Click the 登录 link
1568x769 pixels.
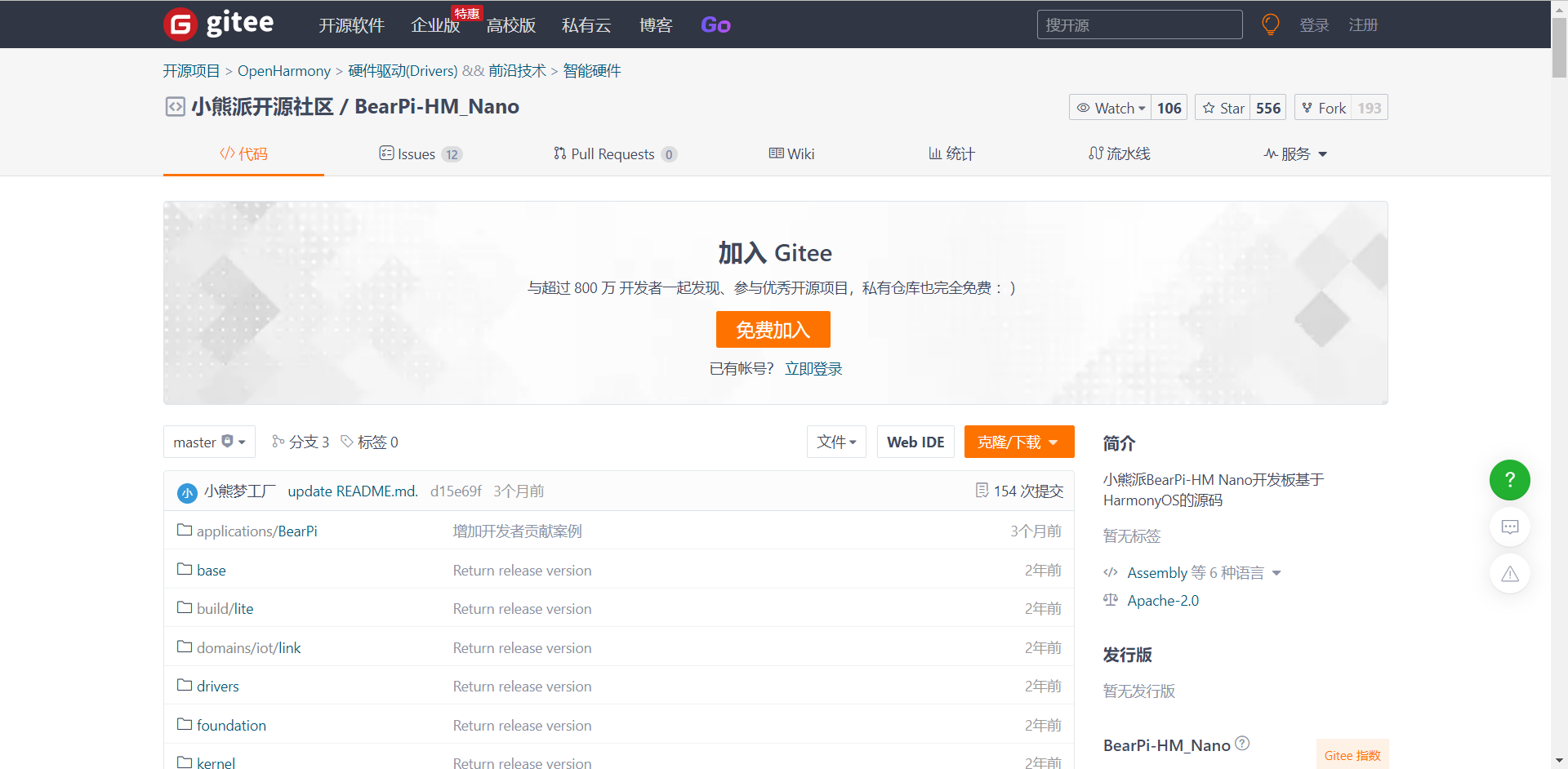click(x=1314, y=25)
